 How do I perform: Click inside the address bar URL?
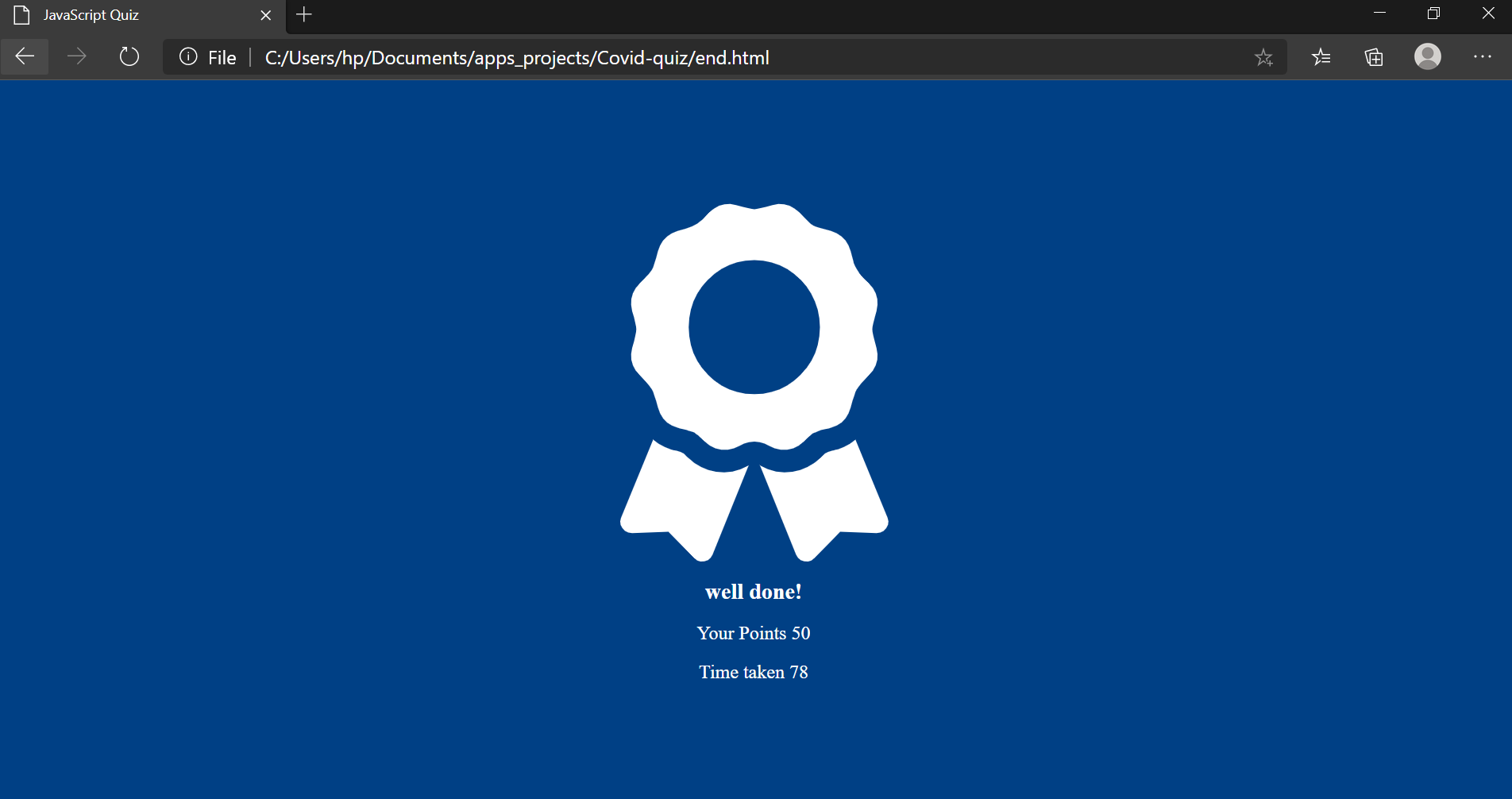[x=516, y=56]
